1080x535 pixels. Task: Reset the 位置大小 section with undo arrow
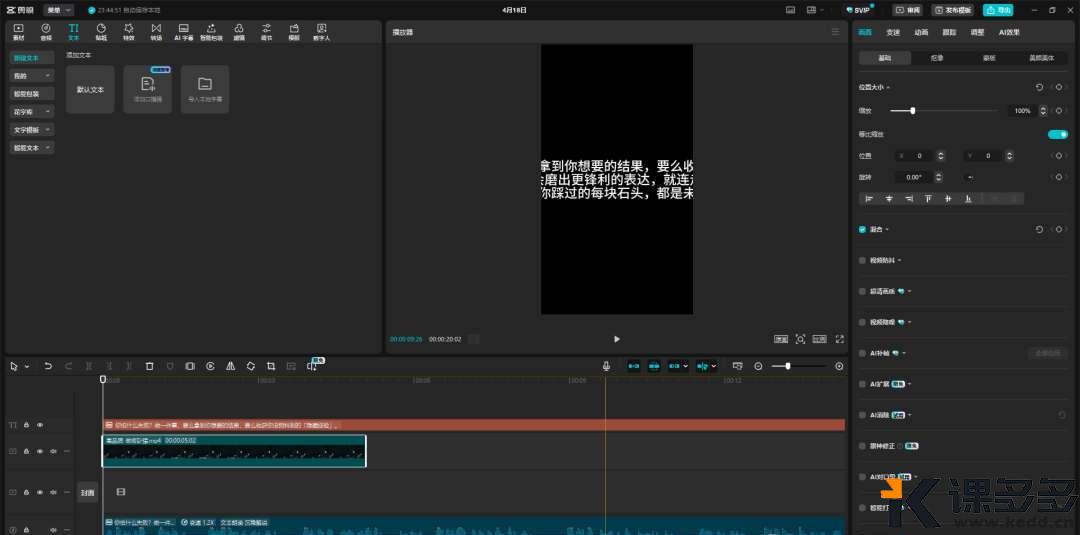point(1039,87)
